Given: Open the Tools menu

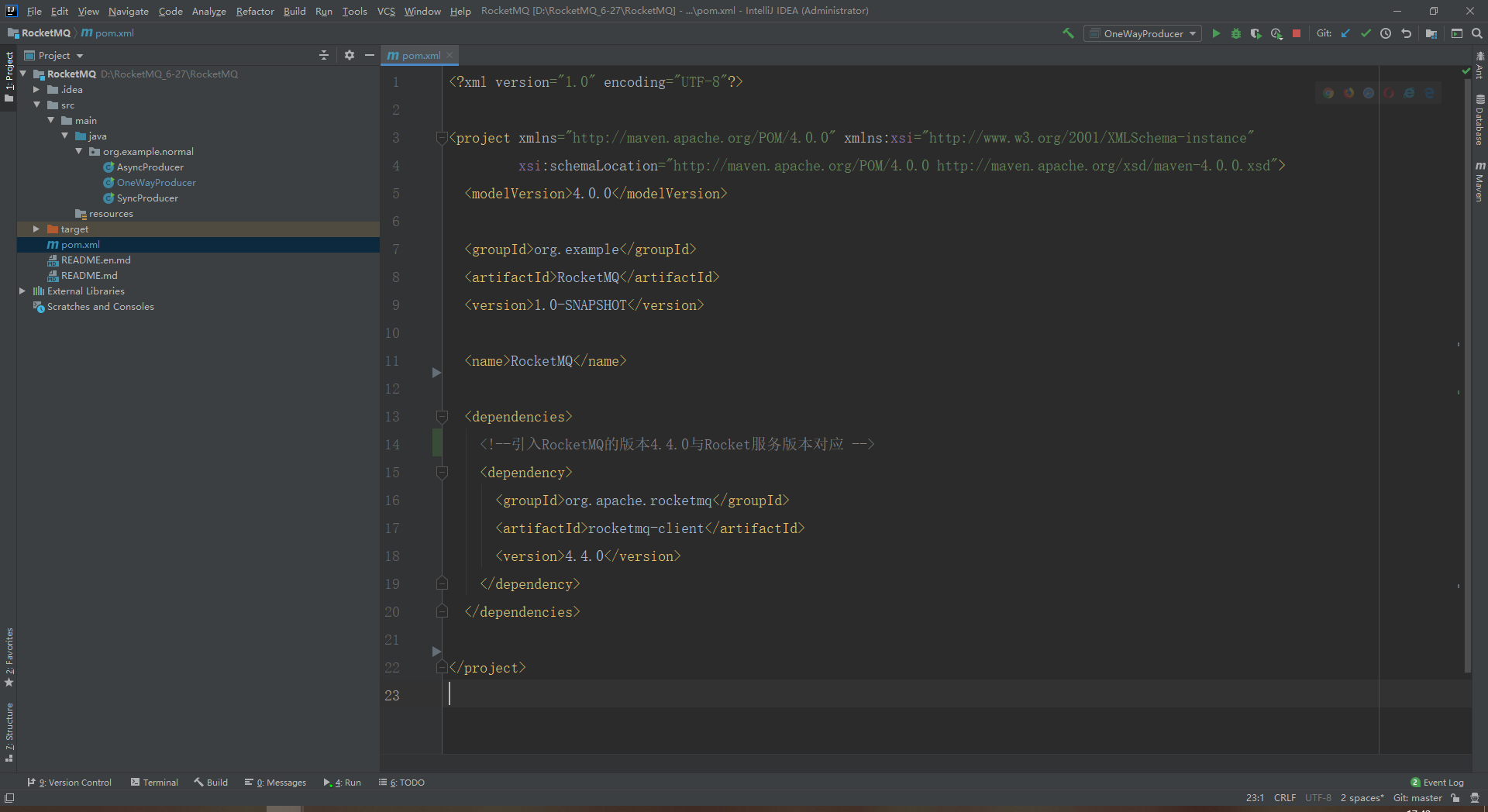Looking at the screenshot, I should [x=354, y=11].
